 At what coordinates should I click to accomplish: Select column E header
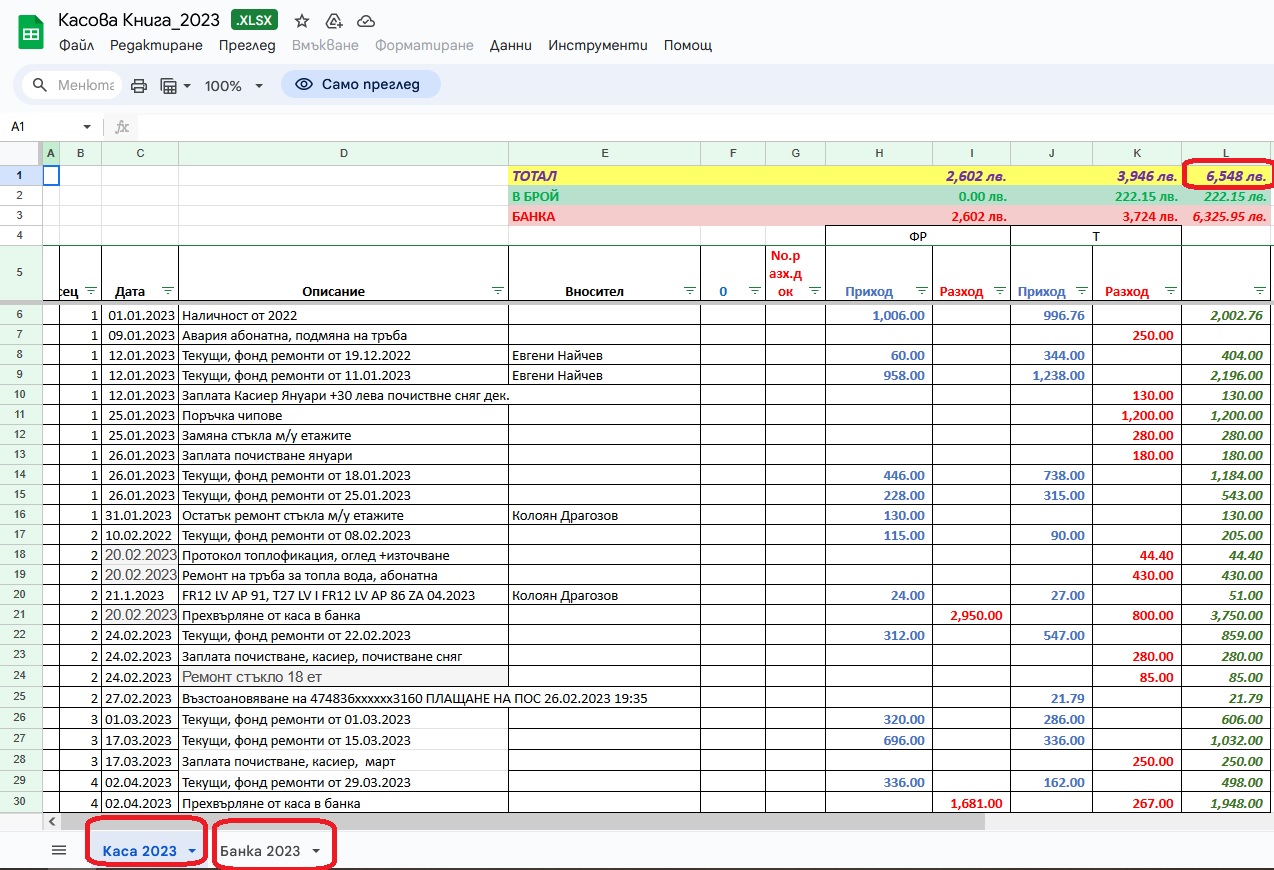click(604, 153)
